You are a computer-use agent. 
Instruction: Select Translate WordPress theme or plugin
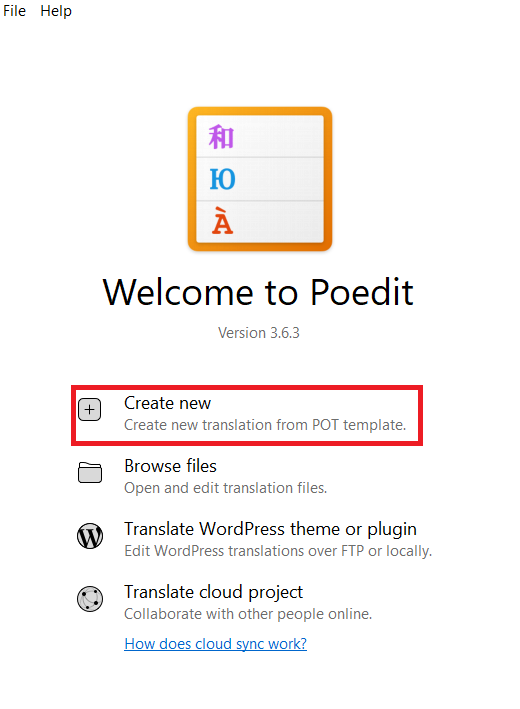click(270, 529)
